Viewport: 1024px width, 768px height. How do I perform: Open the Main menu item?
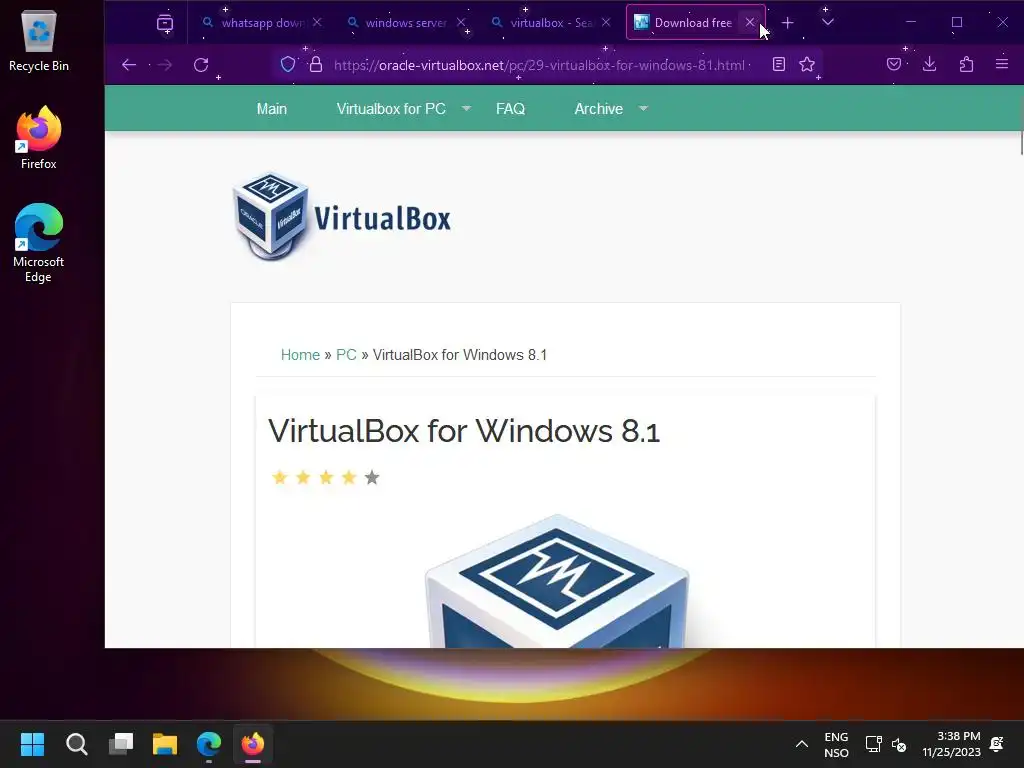pyautogui.click(x=272, y=109)
